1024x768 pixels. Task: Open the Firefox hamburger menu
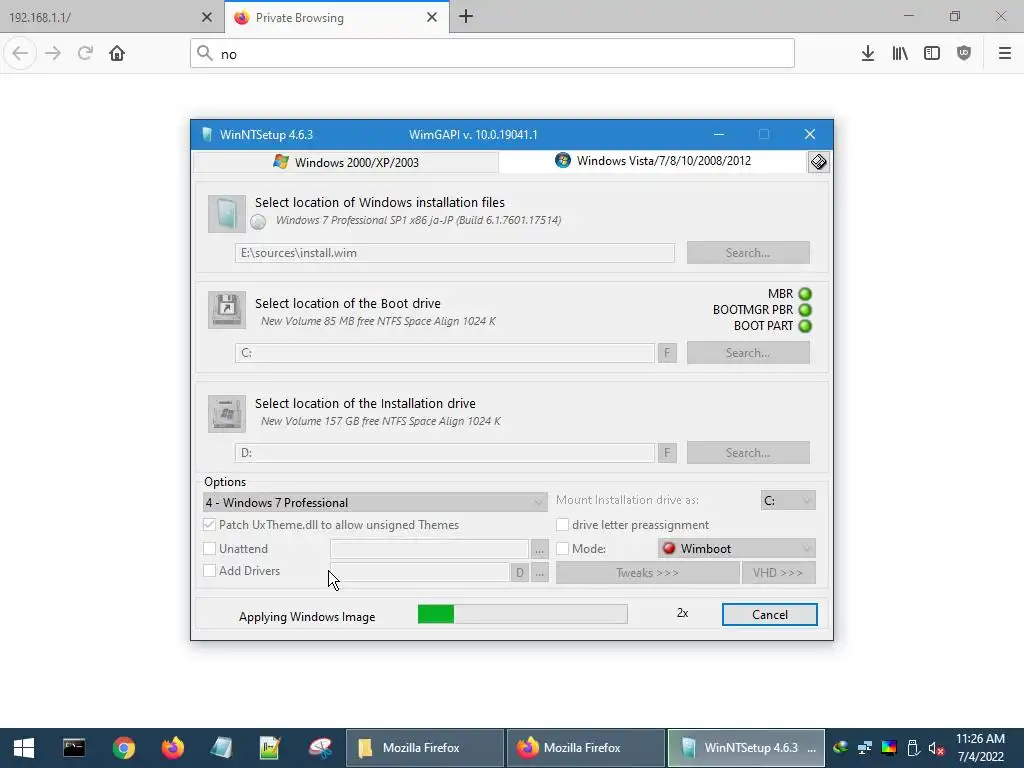1005,53
